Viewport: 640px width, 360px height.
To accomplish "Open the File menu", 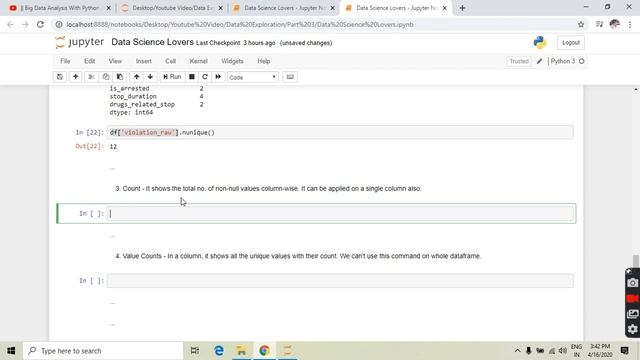I will (65, 61).
